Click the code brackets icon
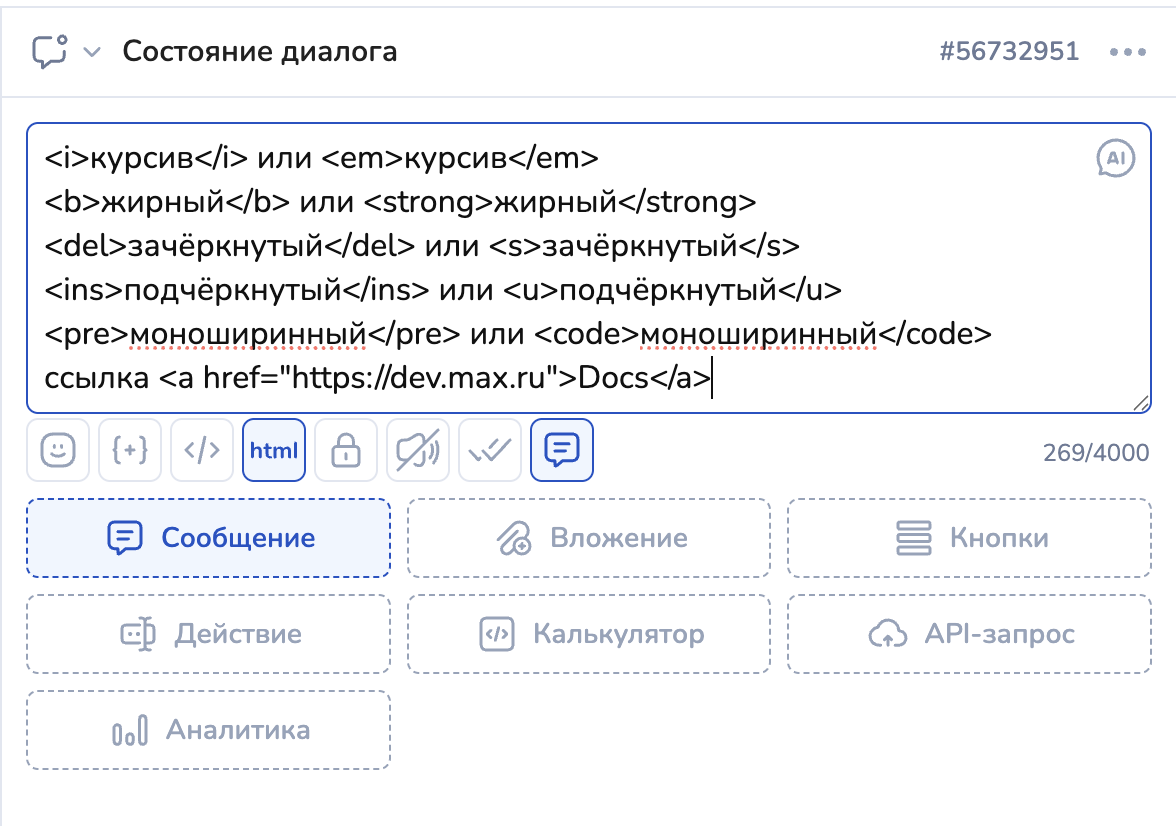This screenshot has height=826, width=1176. pos(202,451)
